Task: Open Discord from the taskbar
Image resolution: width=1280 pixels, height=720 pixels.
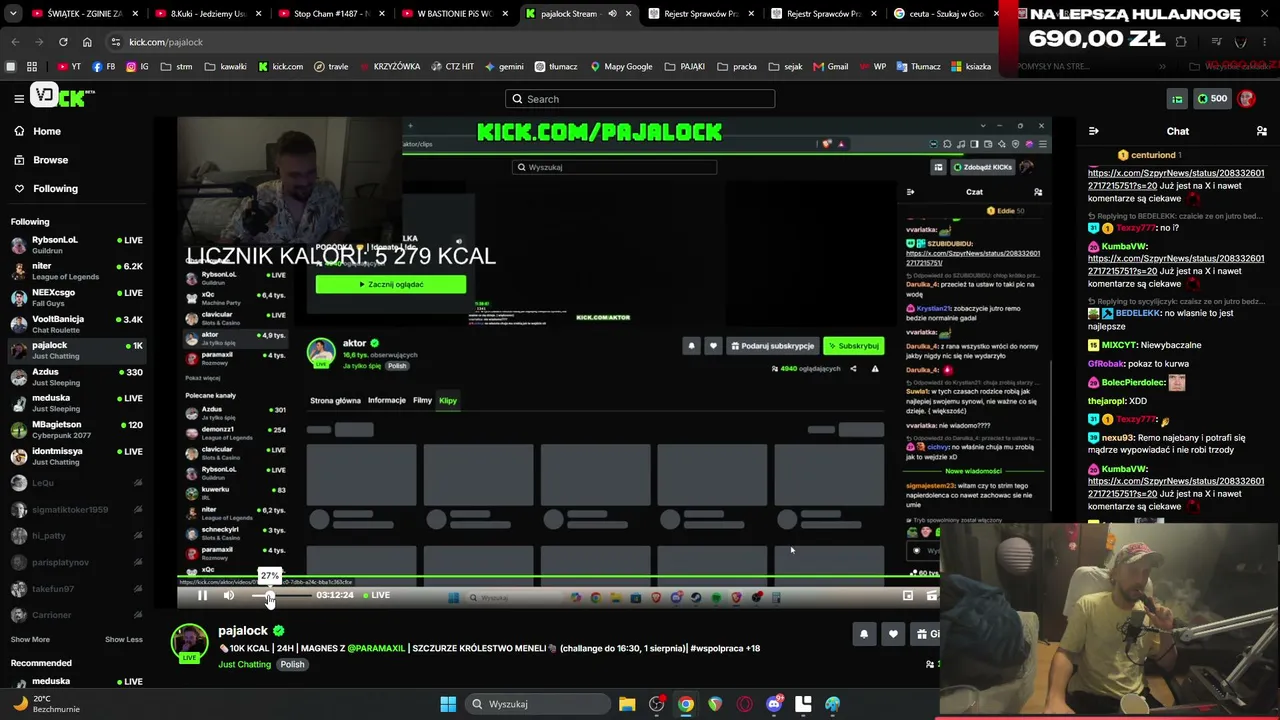Action: coord(774,704)
